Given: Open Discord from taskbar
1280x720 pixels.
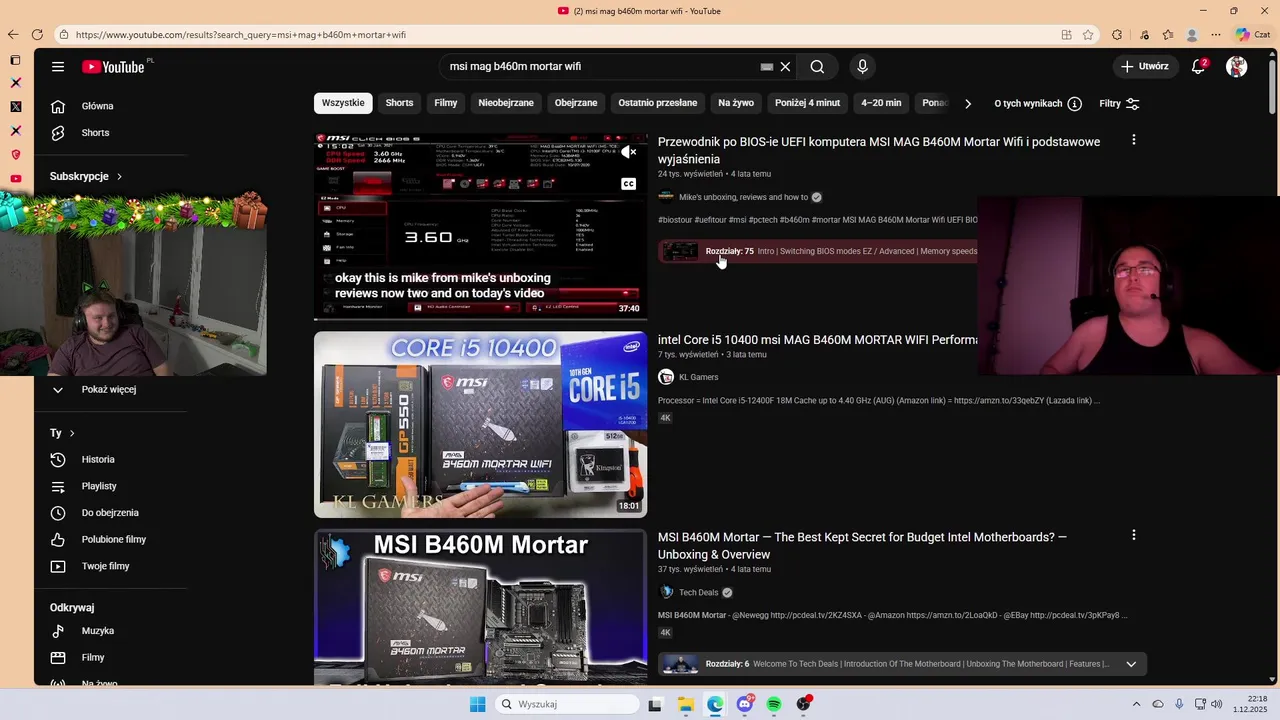Looking at the screenshot, I should [744, 704].
